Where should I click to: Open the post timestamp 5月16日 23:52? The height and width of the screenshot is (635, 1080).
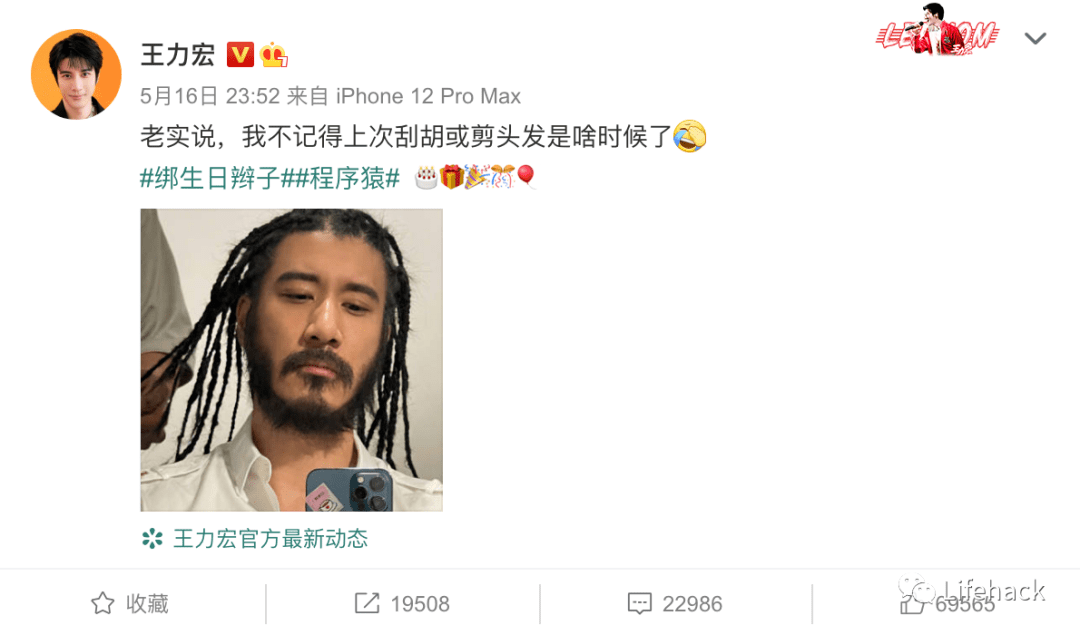(209, 96)
